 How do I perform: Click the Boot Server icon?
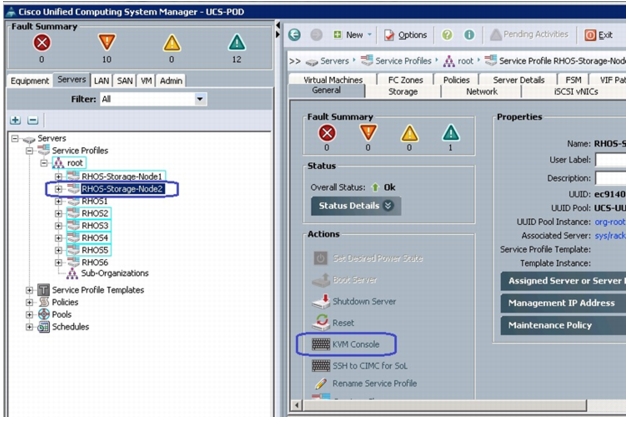[321, 280]
